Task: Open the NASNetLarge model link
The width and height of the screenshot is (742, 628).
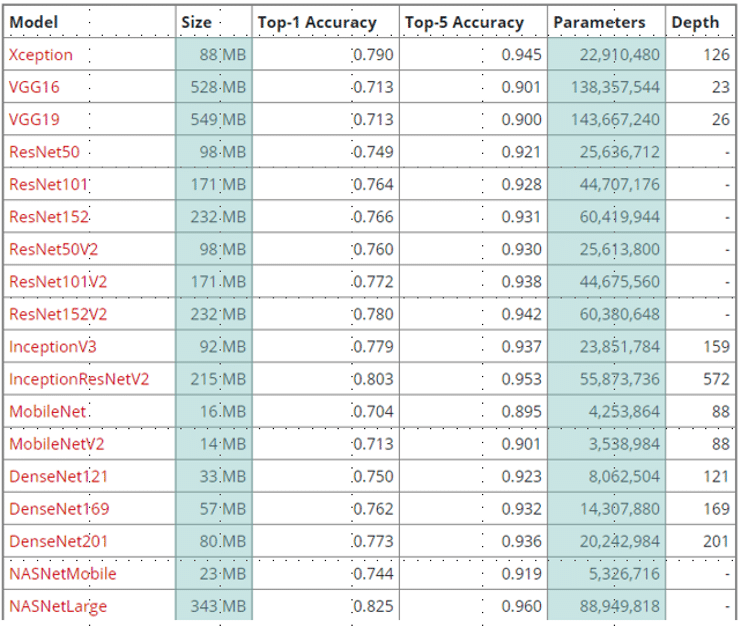Action: (58, 606)
